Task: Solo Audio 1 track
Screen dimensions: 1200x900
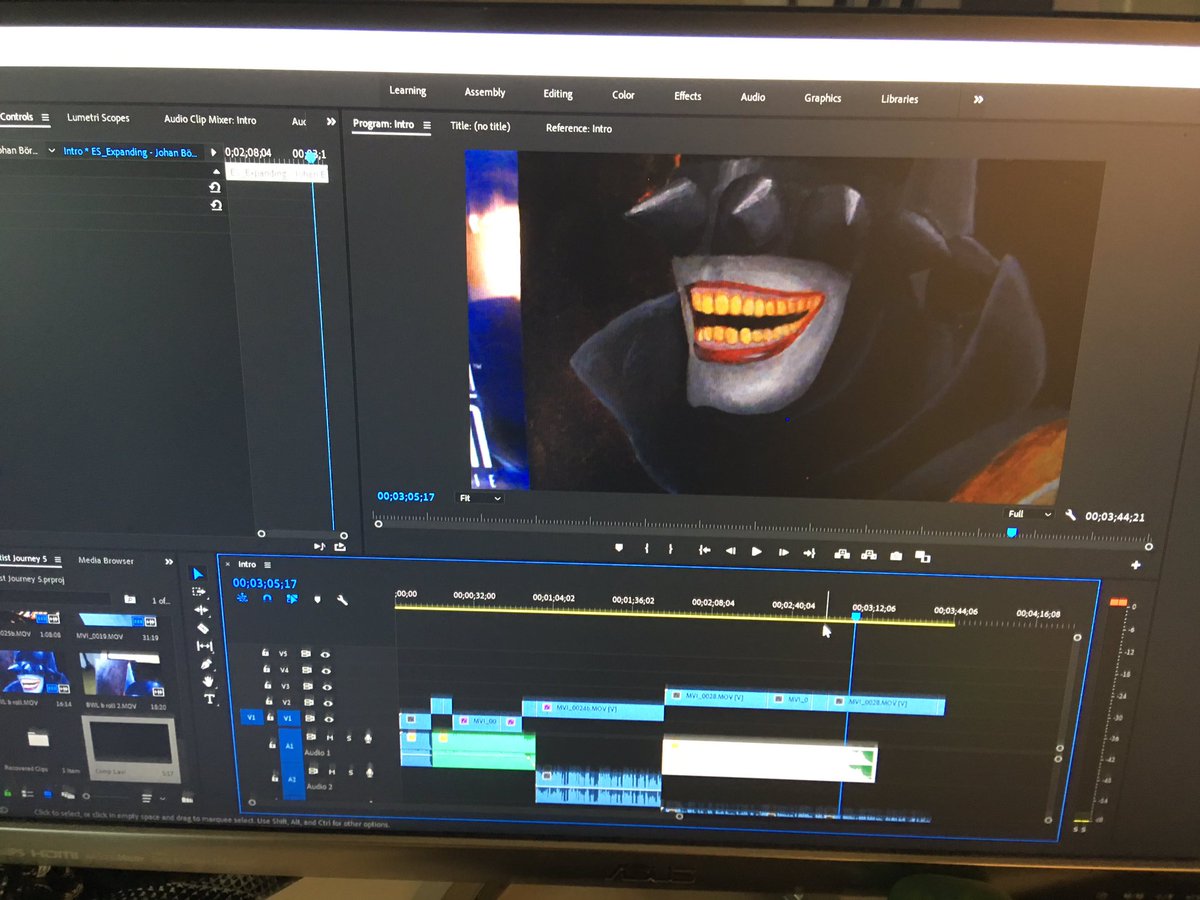Action: pos(348,738)
